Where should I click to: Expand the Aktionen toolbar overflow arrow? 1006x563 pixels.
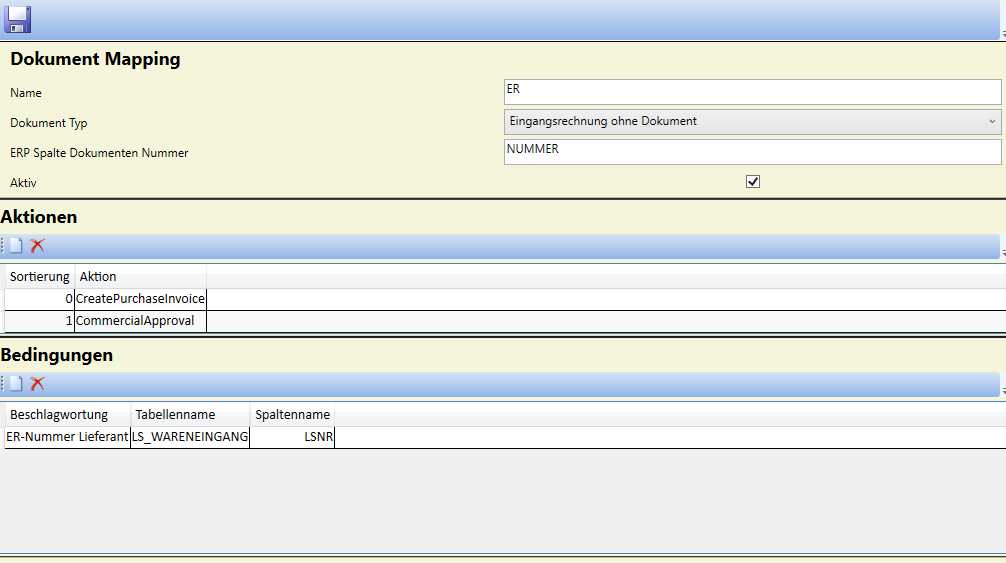tap(1002, 254)
